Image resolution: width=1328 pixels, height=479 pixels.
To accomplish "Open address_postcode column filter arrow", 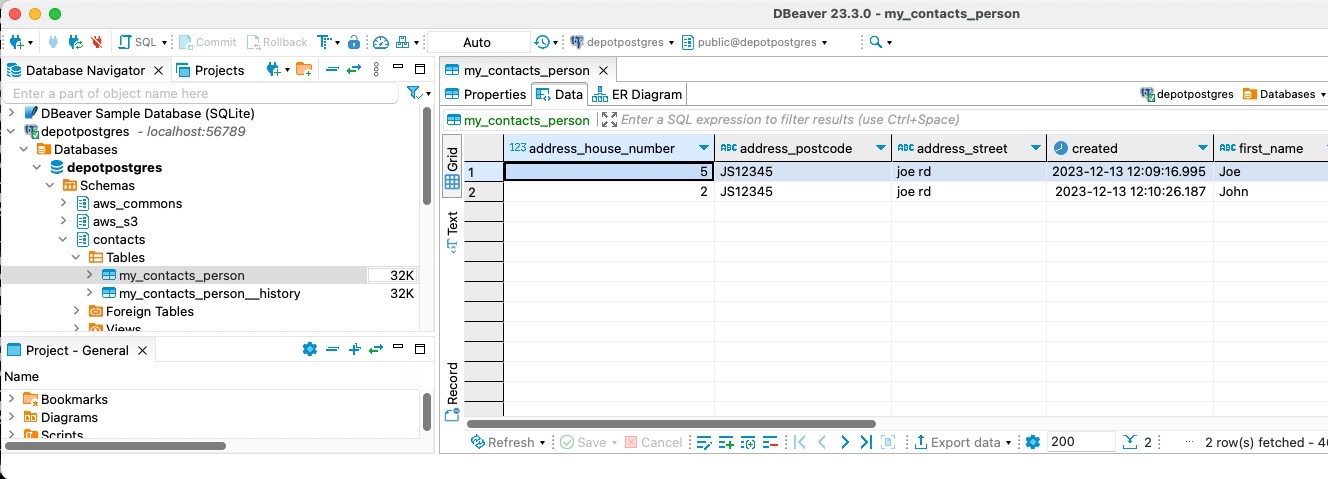I will coord(881,148).
